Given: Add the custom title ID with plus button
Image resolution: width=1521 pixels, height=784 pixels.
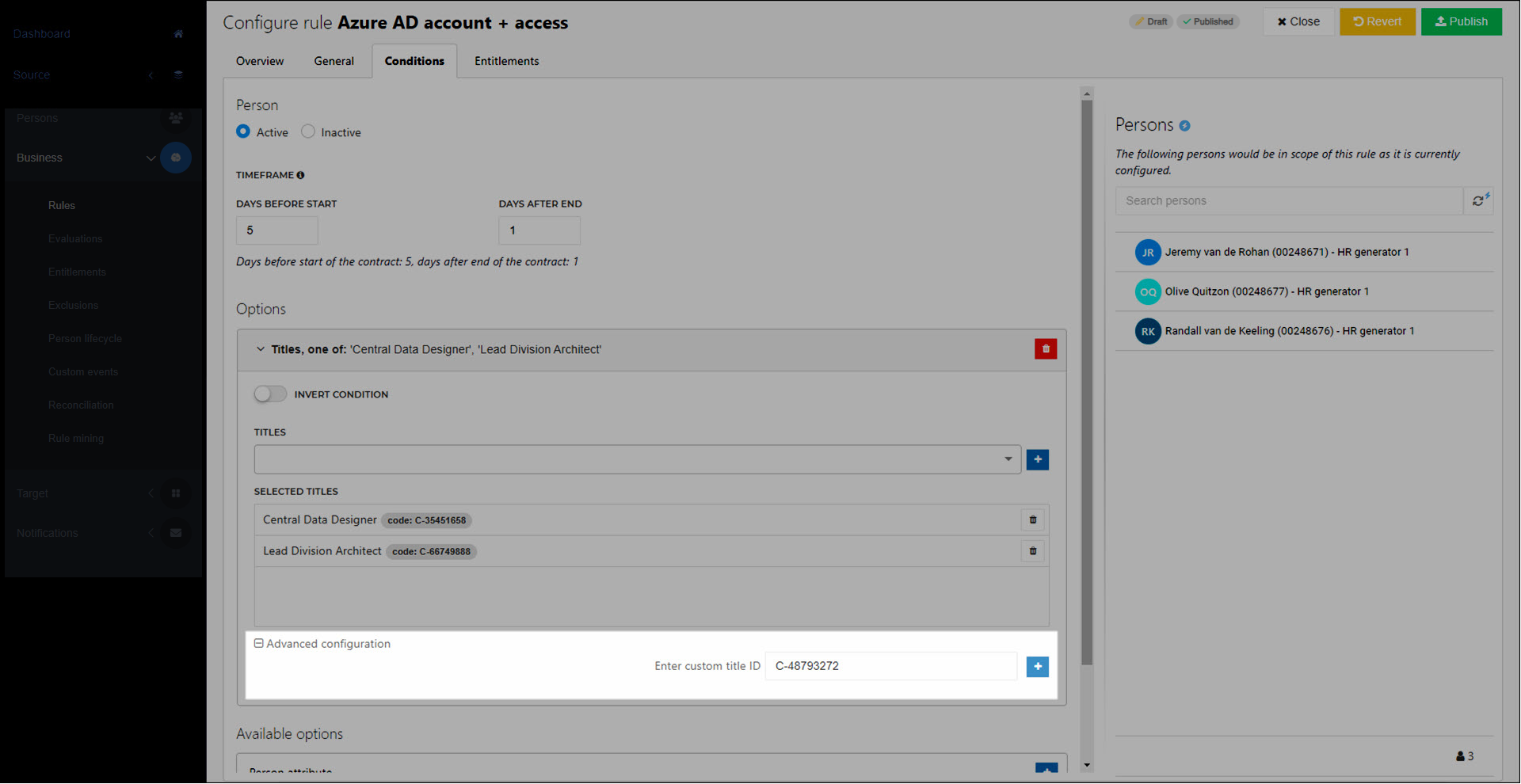Looking at the screenshot, I should [1038, 667].
